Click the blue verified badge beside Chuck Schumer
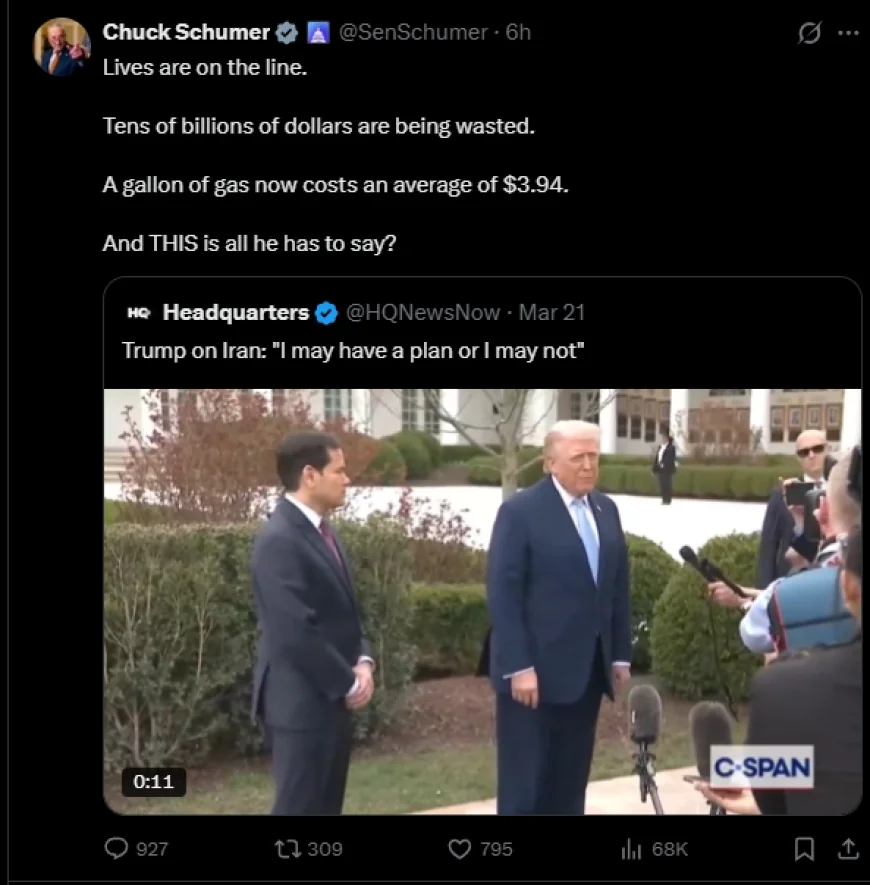The height and width of the screenshot is (885, 870). (x=287, y=32)
